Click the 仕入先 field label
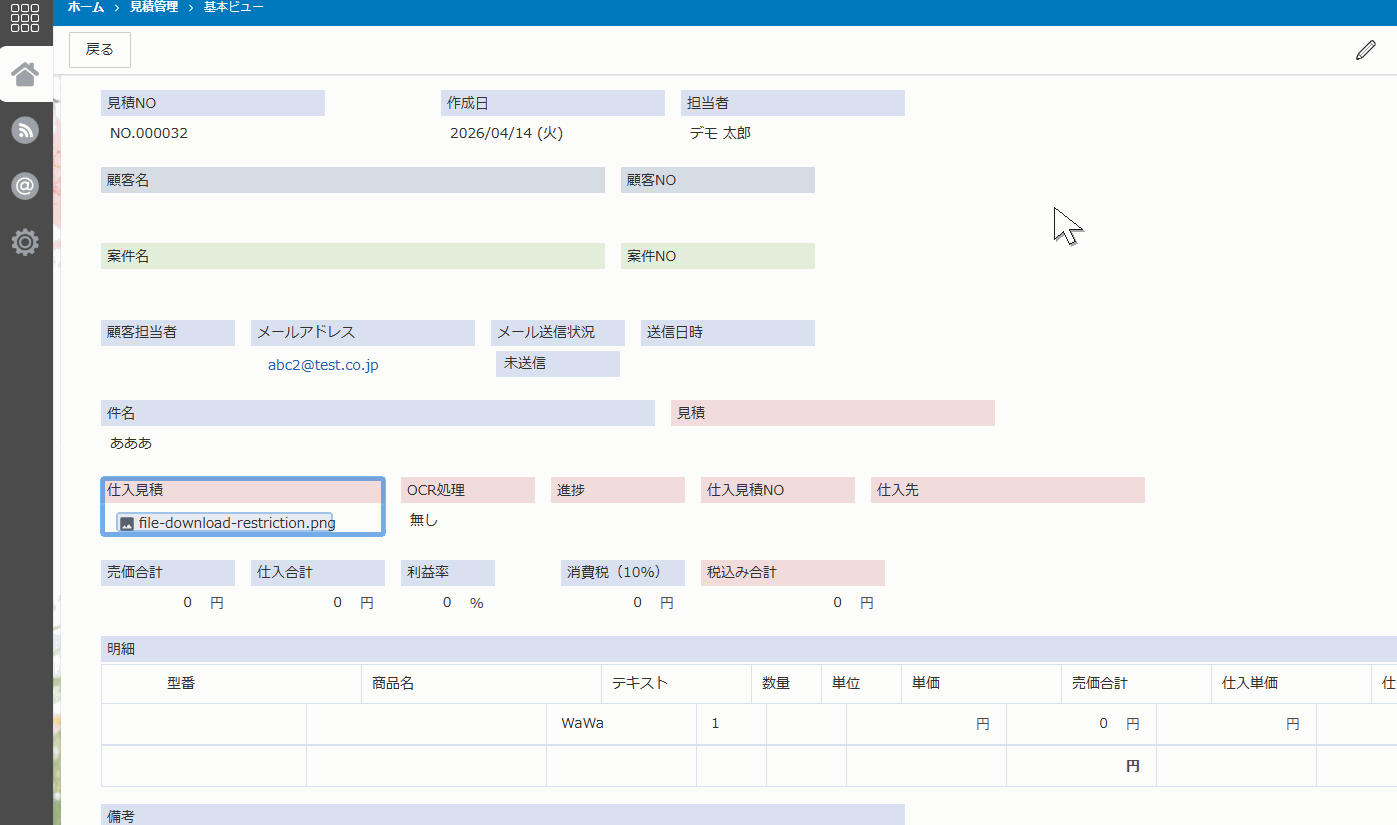 pos(1008,490)
